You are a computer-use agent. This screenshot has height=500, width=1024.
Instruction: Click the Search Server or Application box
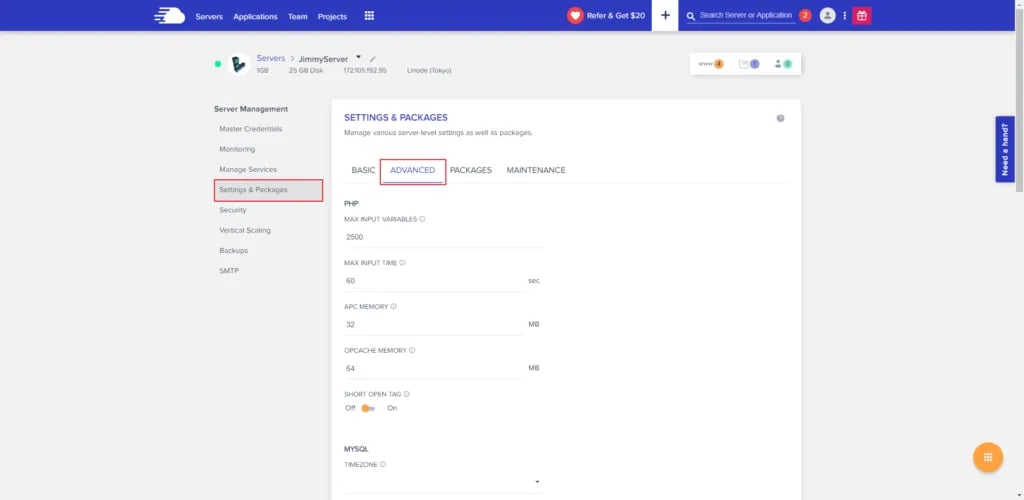(x=745, y=16)
